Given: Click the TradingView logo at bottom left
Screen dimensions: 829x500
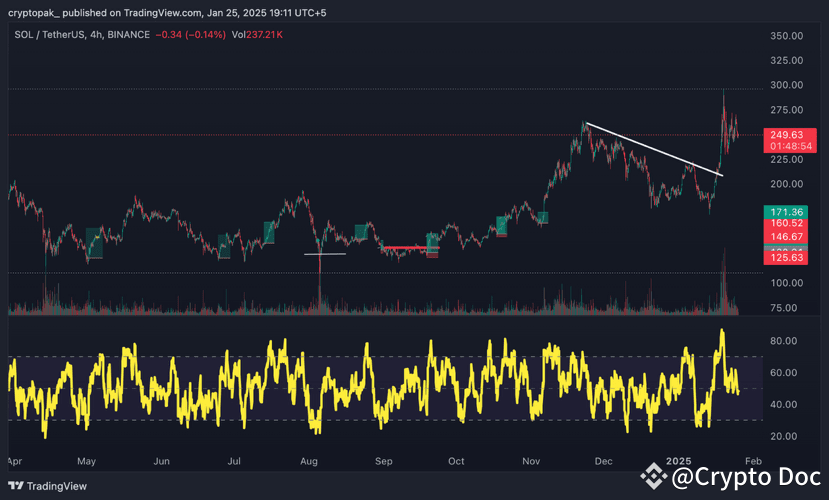Looking at the screenshot, I should (47, 486).
